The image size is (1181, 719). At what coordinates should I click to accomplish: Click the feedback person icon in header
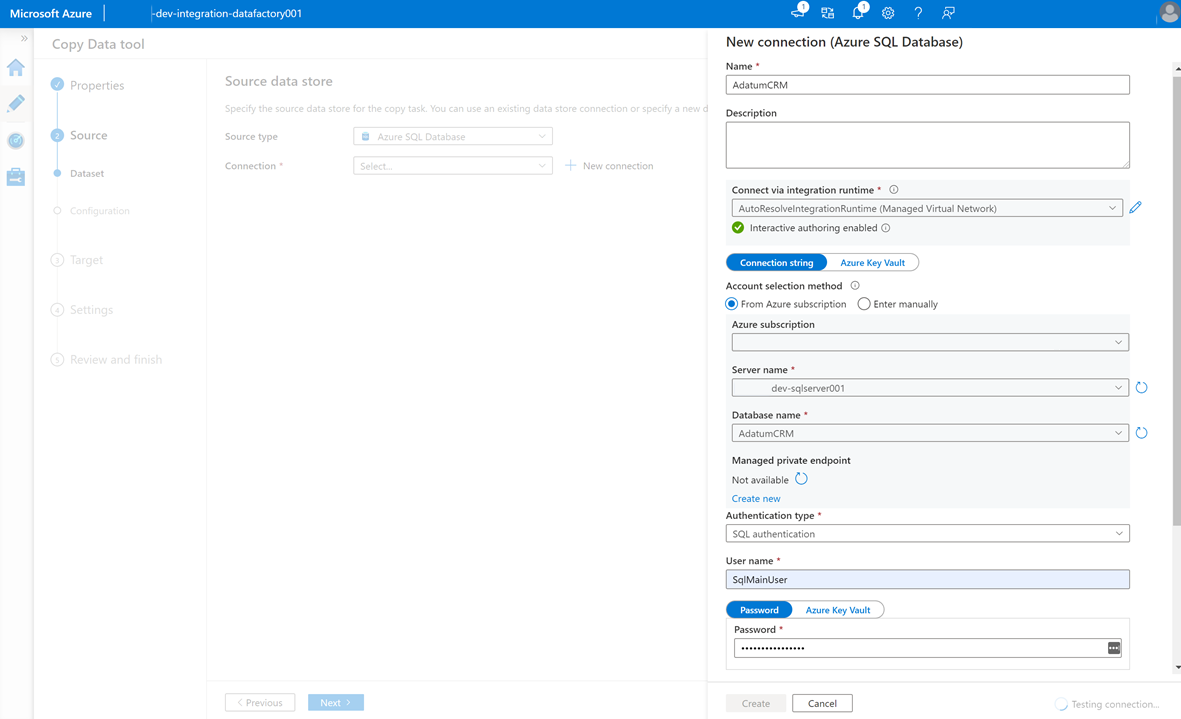click(x=948, y=13)
